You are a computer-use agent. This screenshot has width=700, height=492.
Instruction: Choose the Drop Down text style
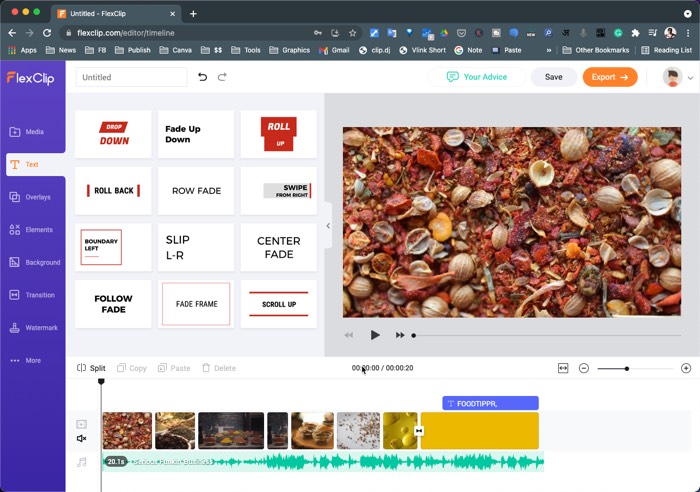(113, 134)
